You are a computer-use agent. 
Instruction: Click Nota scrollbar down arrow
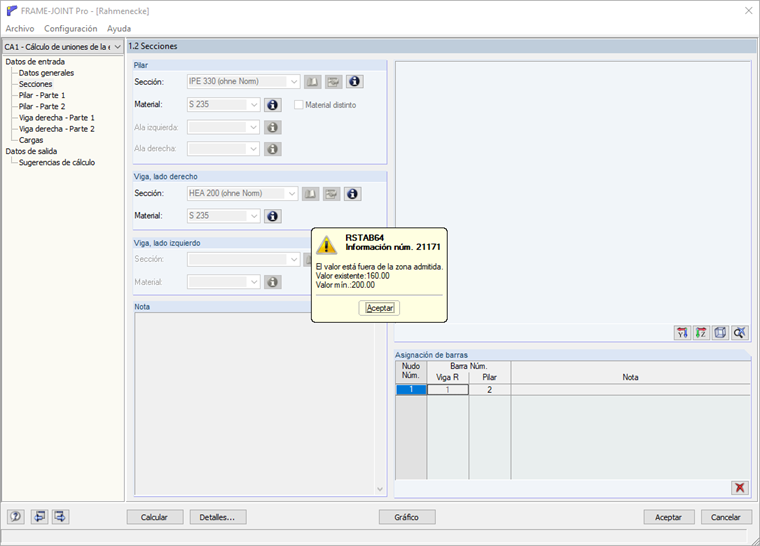[x=380, y=489]
